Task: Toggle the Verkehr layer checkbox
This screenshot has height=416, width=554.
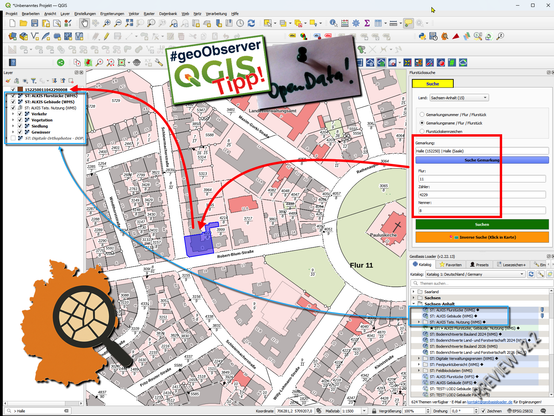Action: point(20,114)
